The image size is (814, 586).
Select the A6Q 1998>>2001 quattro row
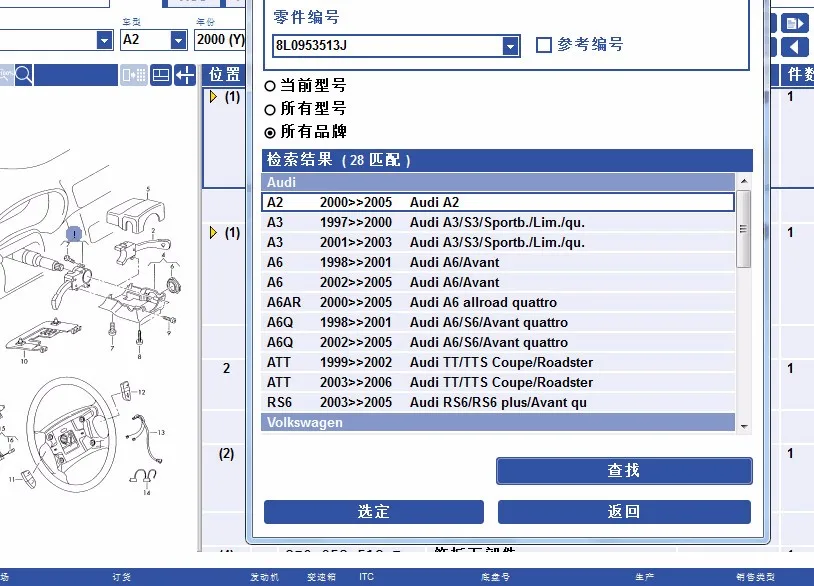pos(498,322)
